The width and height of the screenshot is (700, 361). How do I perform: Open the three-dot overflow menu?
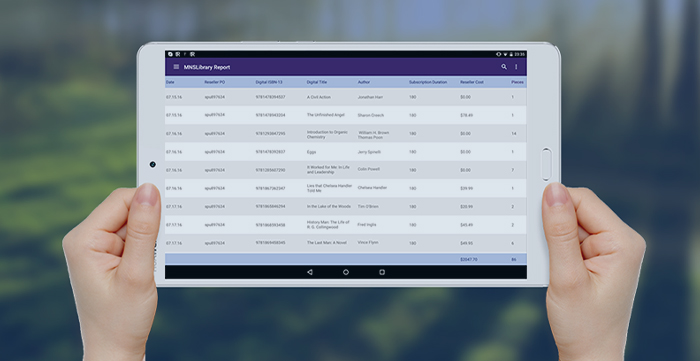[x=516, y=67]
